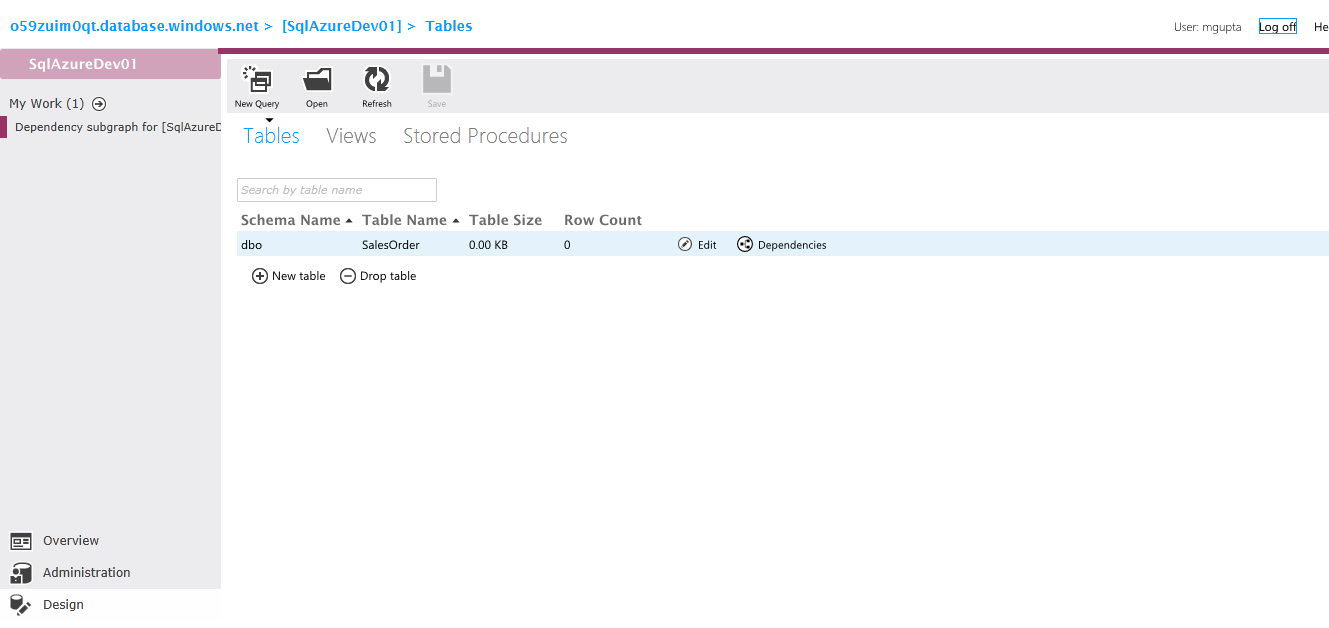Viewport: 1329px width, 628px height.
Task: Click the Design icon in the sidebar
Action: click(19, 604)
